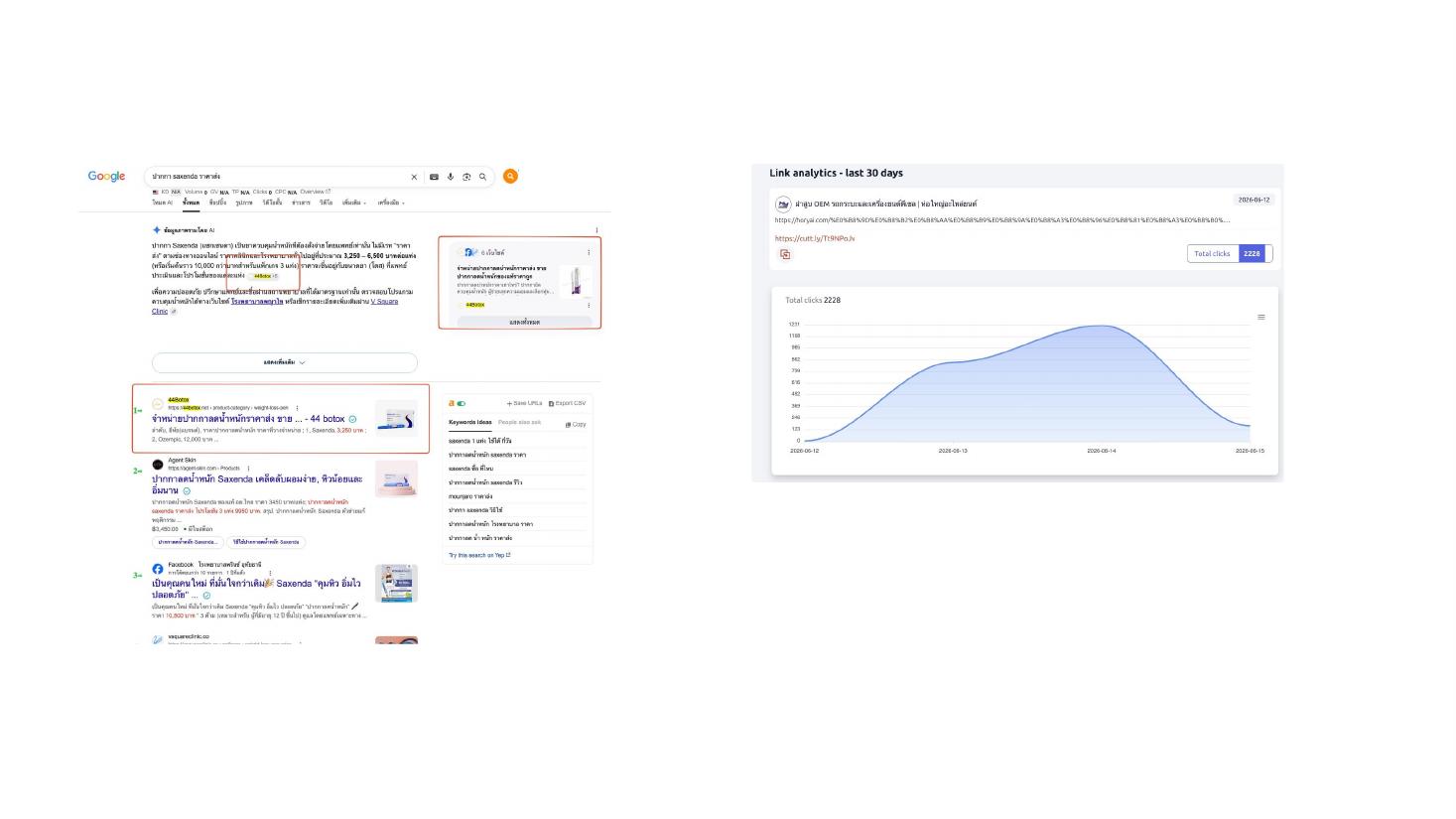Open the three-dot menu of the Agent Skin result

pyautogui.click(x=248, y=468)
